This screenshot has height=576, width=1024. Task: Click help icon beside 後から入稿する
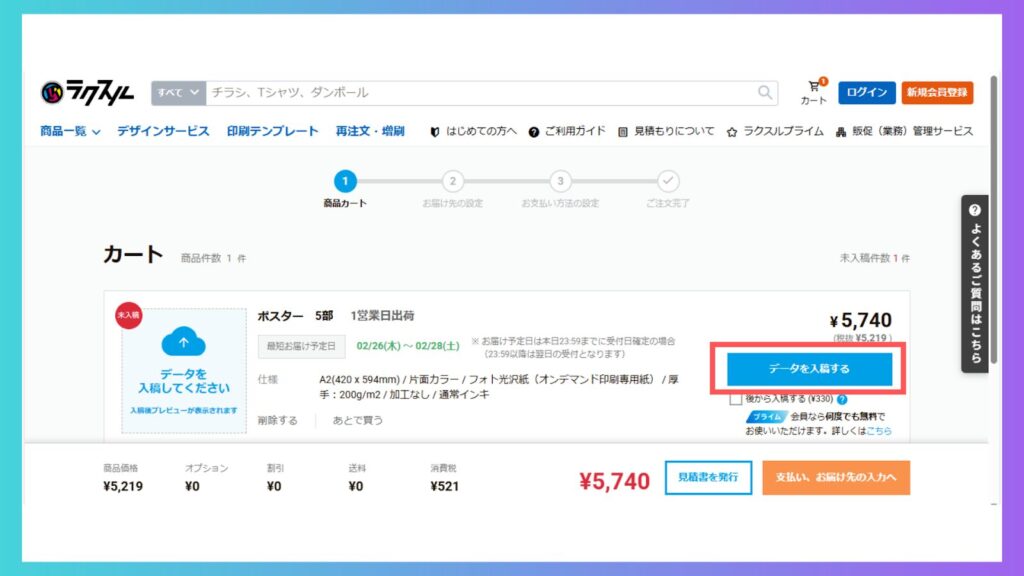pyautogui.click(x=842, y=400)
